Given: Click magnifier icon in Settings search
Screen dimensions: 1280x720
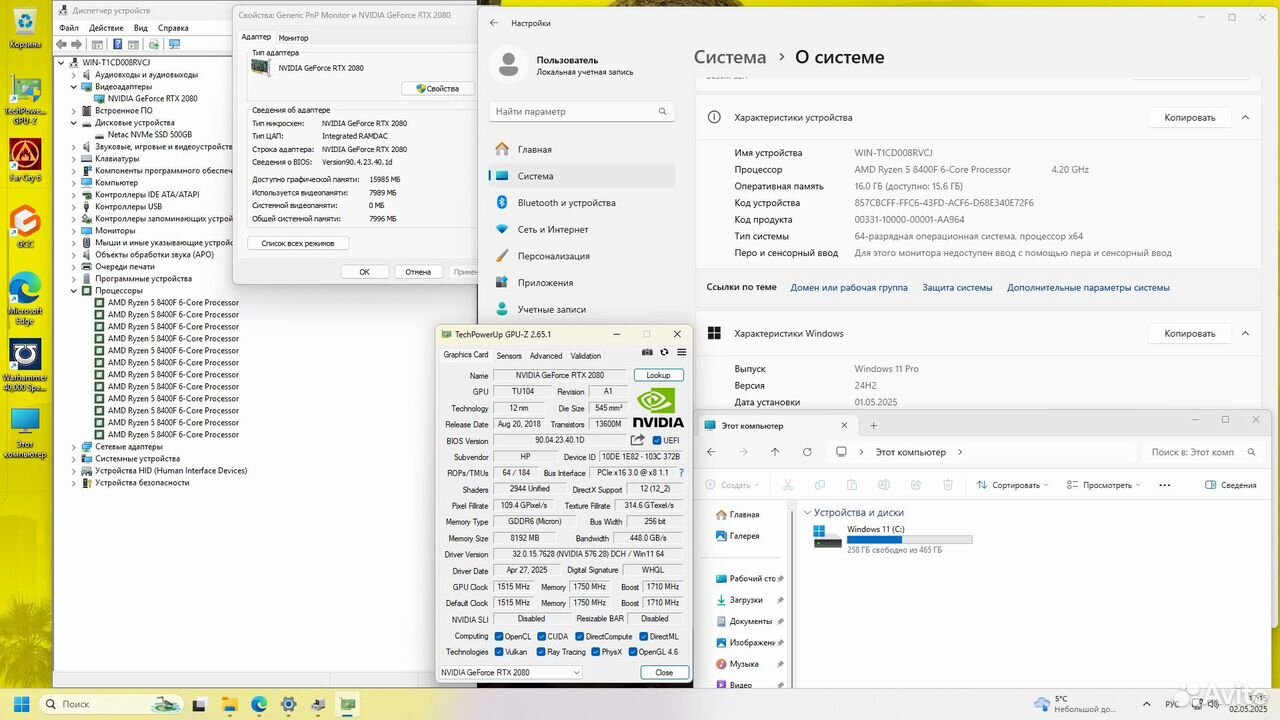Looking at the screenshot, I should tap(663, 111).
